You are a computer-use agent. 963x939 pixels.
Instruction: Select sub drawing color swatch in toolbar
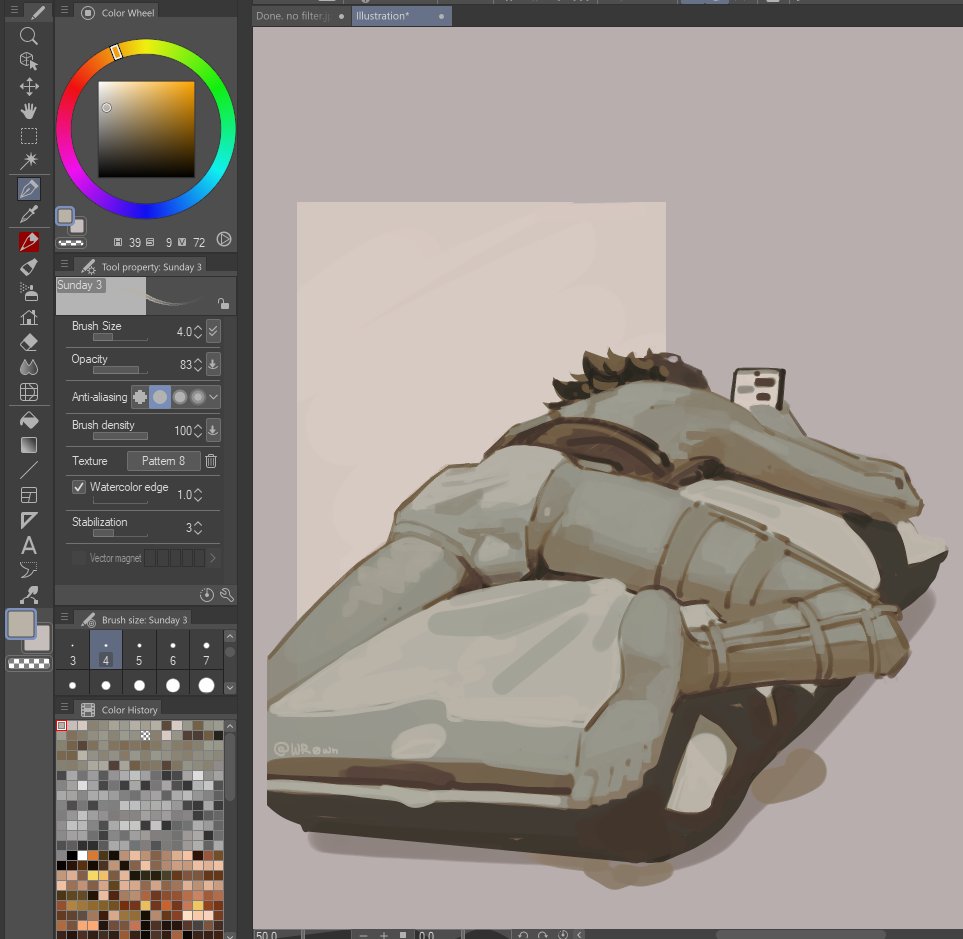tap(41, 640)
